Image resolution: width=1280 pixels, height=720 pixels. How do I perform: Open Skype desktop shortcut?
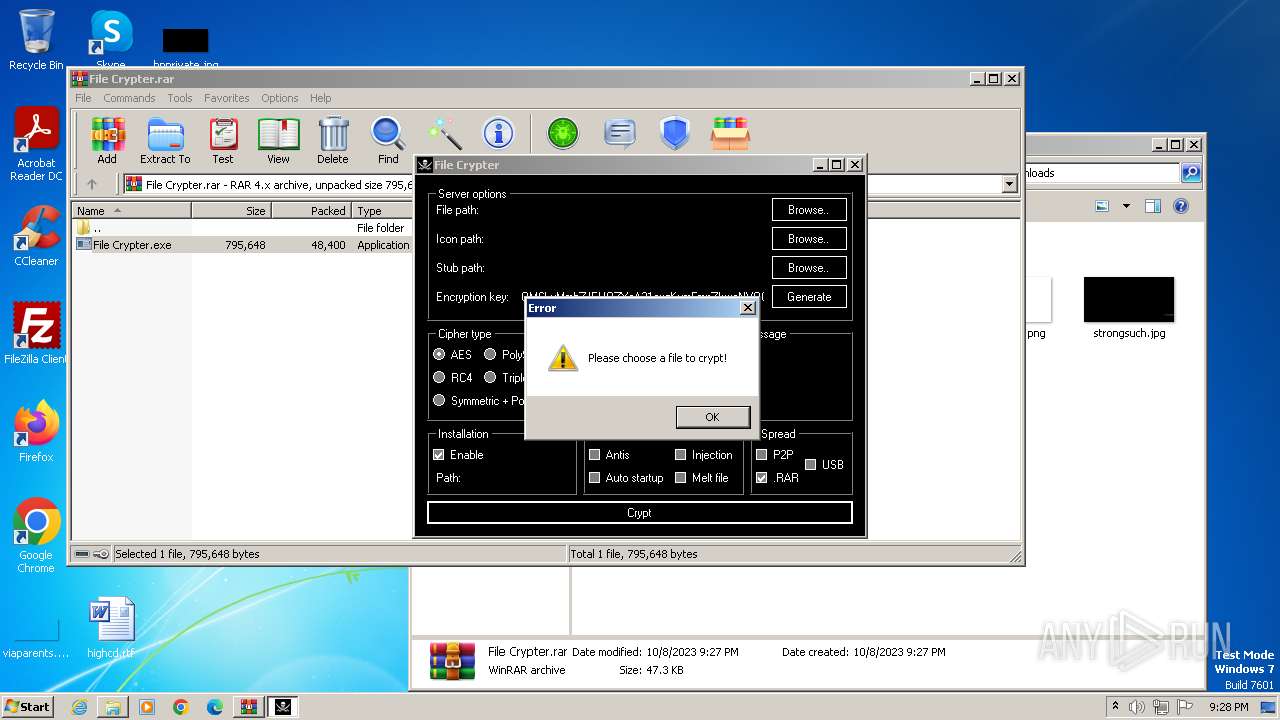click(111, 40)
